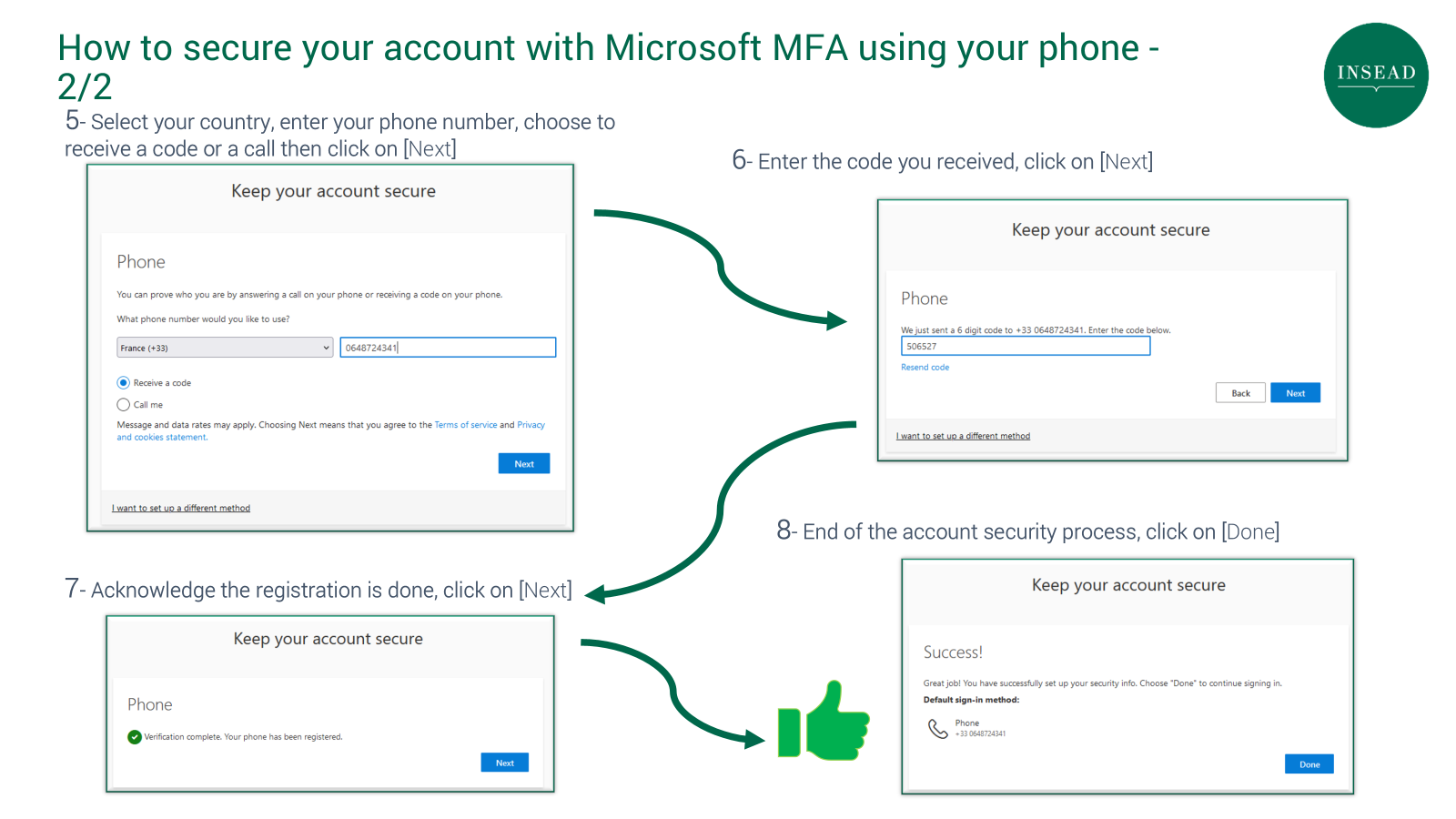Viewport: 1456px width, 819px height.
Task: Select the "Receive a code" radio button
Action: point(123,382)
